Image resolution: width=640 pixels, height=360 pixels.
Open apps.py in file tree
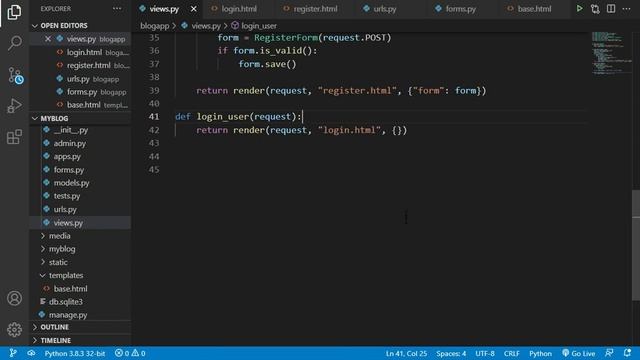67,156
